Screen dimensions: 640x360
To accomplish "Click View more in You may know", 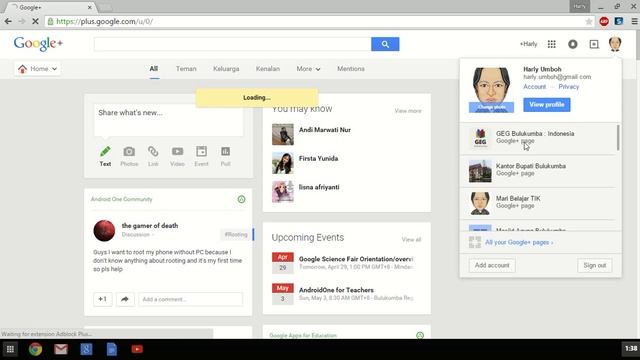I will 408,111.
